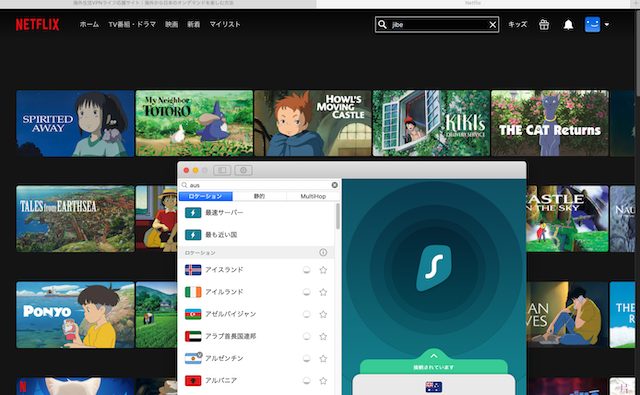Favorite アルゼンチン with star
This screenshot has height=395, width=640.
(x=323, y=358)
